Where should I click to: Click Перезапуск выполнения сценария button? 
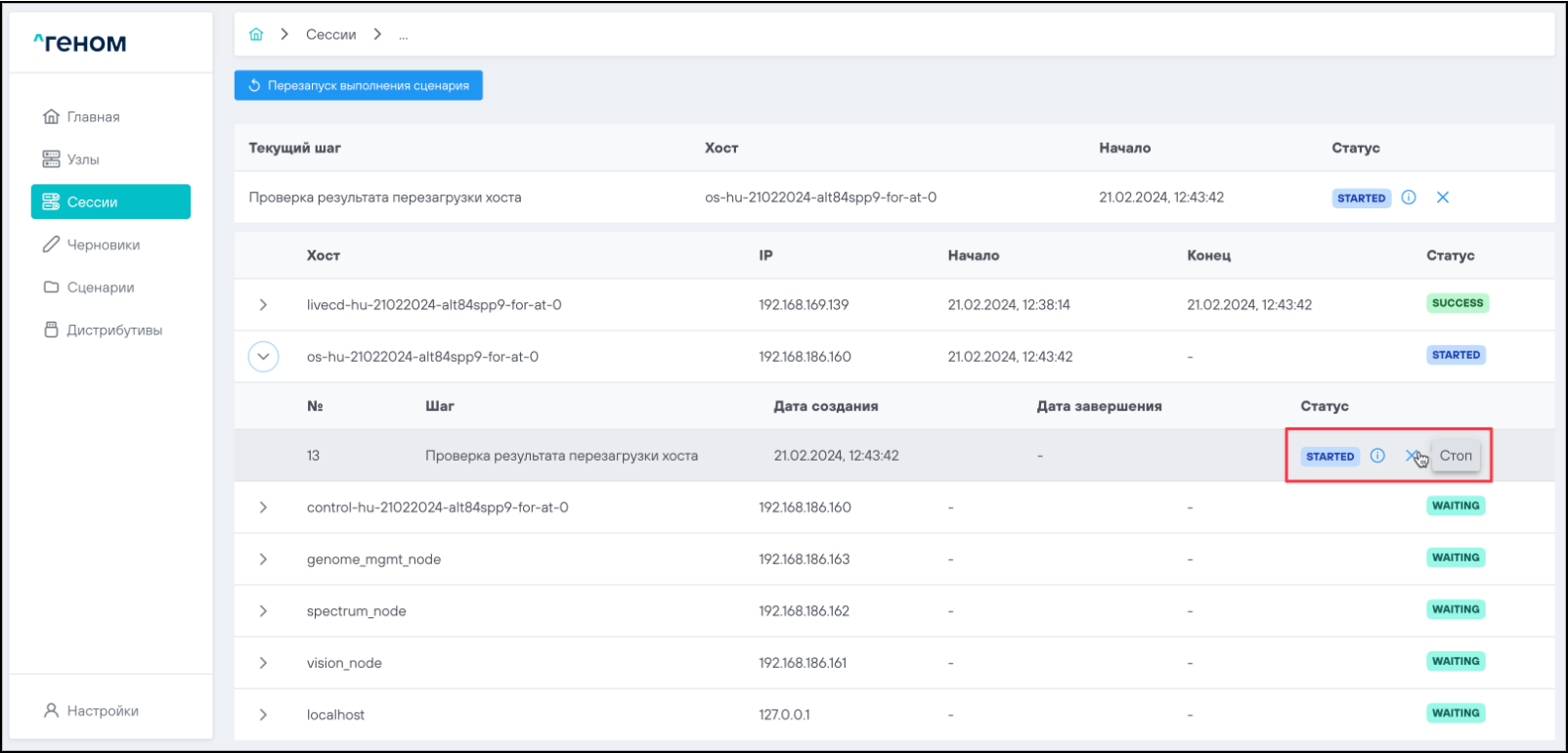[359, 85]
